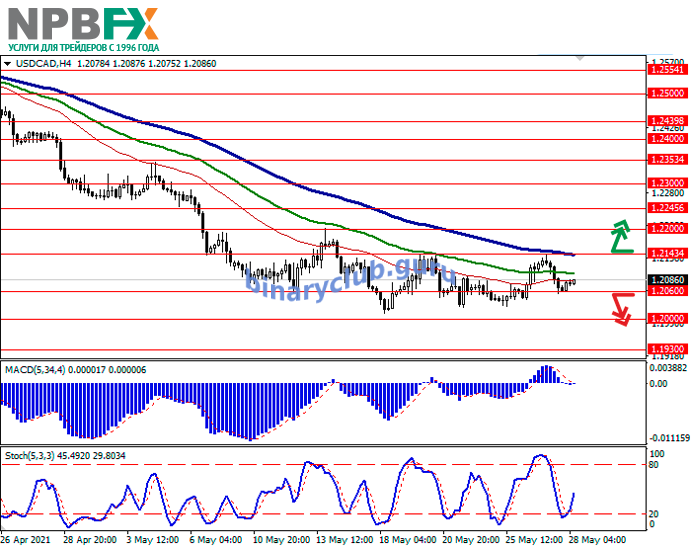
Task: Click the binaryclub.guru watermark link
Action: [329, 275]
